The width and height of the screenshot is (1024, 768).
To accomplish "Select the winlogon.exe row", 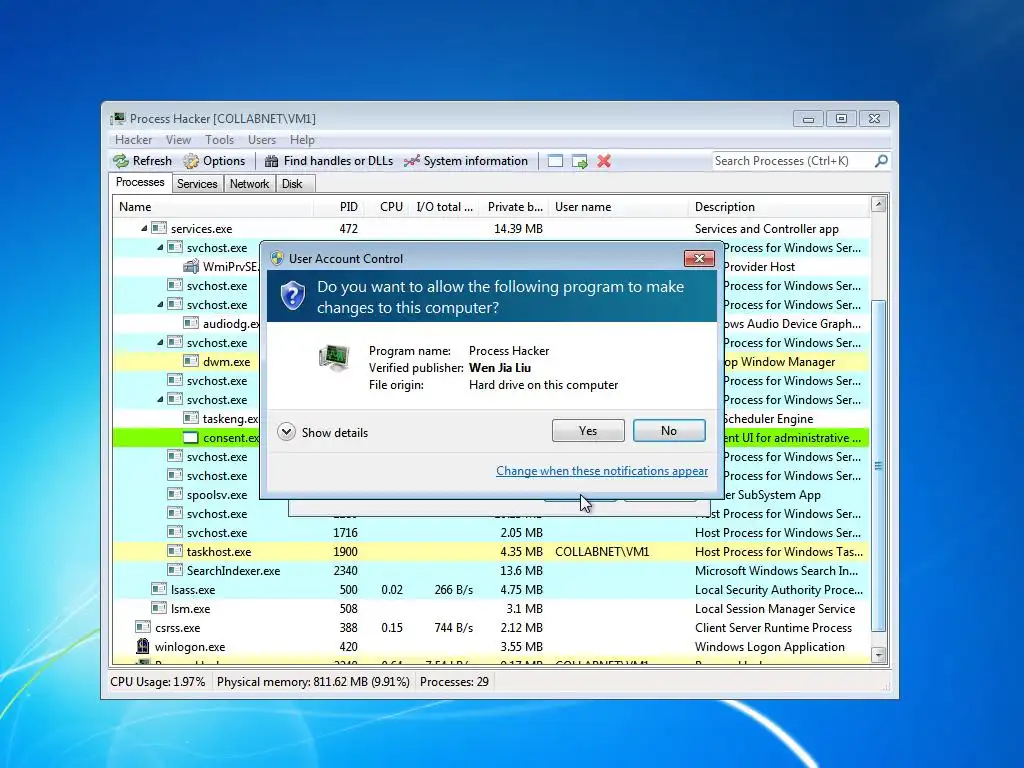I will [x=491, y=647].
